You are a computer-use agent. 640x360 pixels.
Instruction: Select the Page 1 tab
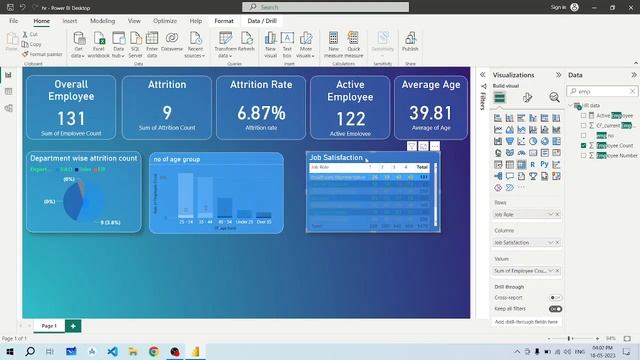tap(49, 326)
